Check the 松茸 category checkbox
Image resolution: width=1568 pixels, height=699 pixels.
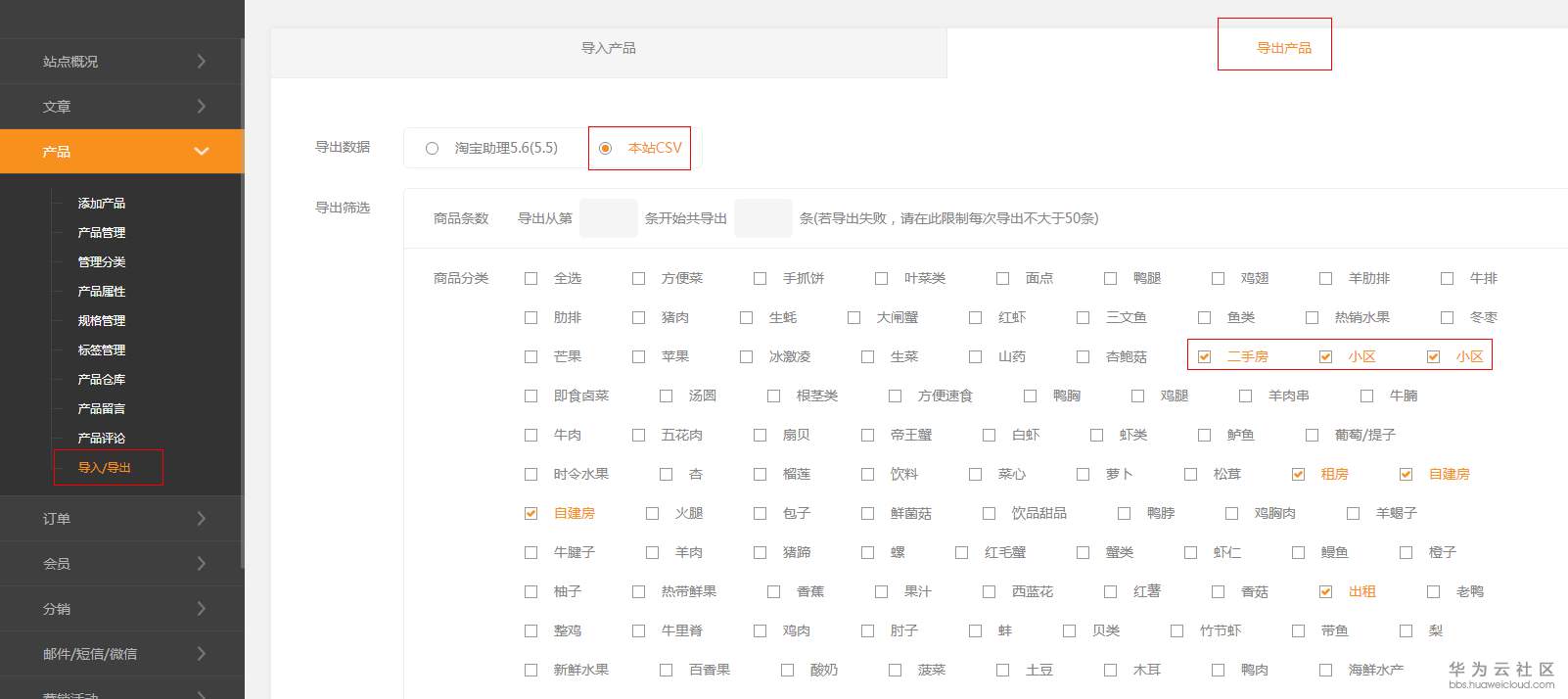1190,474
